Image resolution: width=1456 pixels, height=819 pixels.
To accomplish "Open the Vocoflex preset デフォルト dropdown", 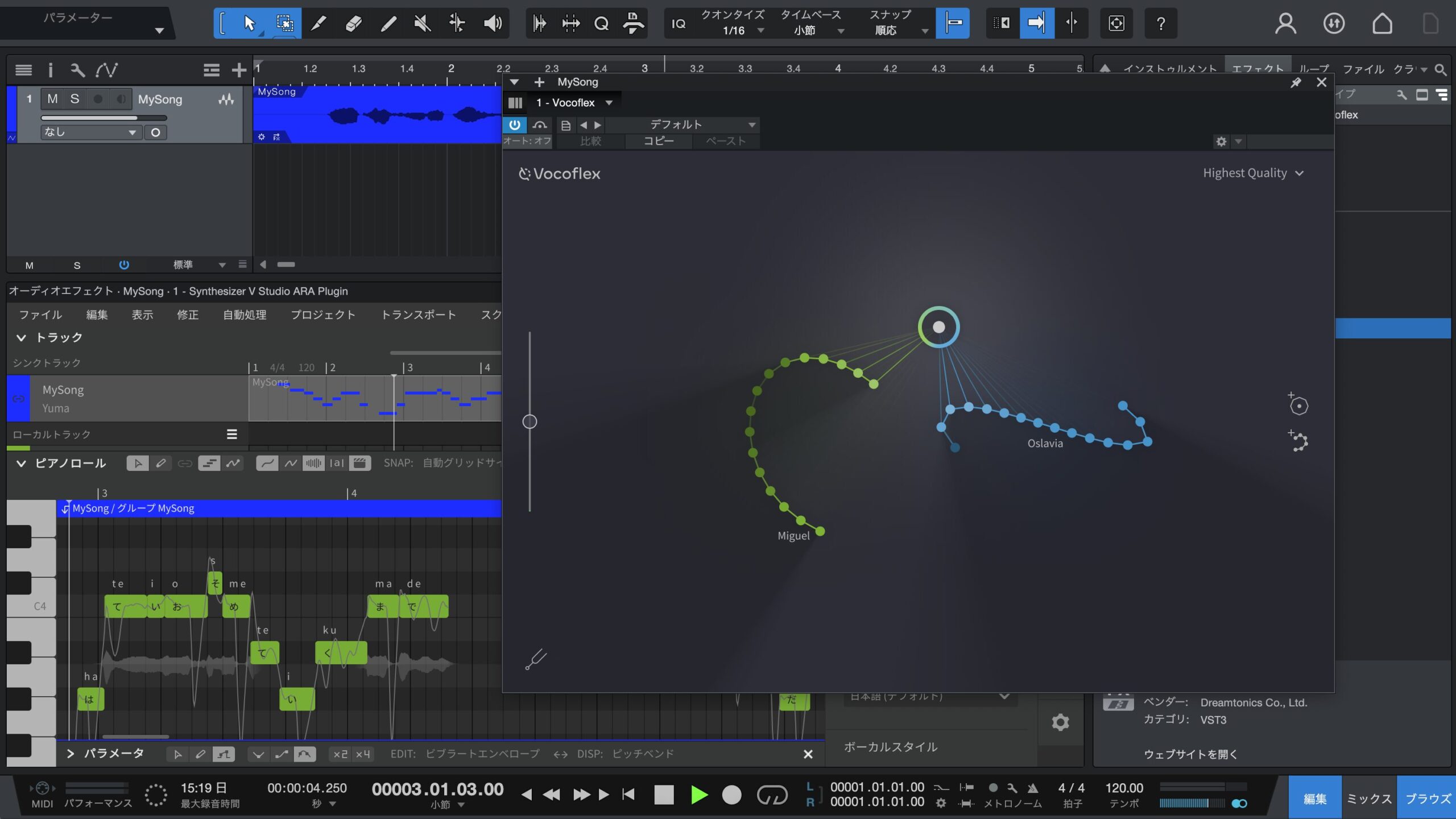I will click(682, 125).
